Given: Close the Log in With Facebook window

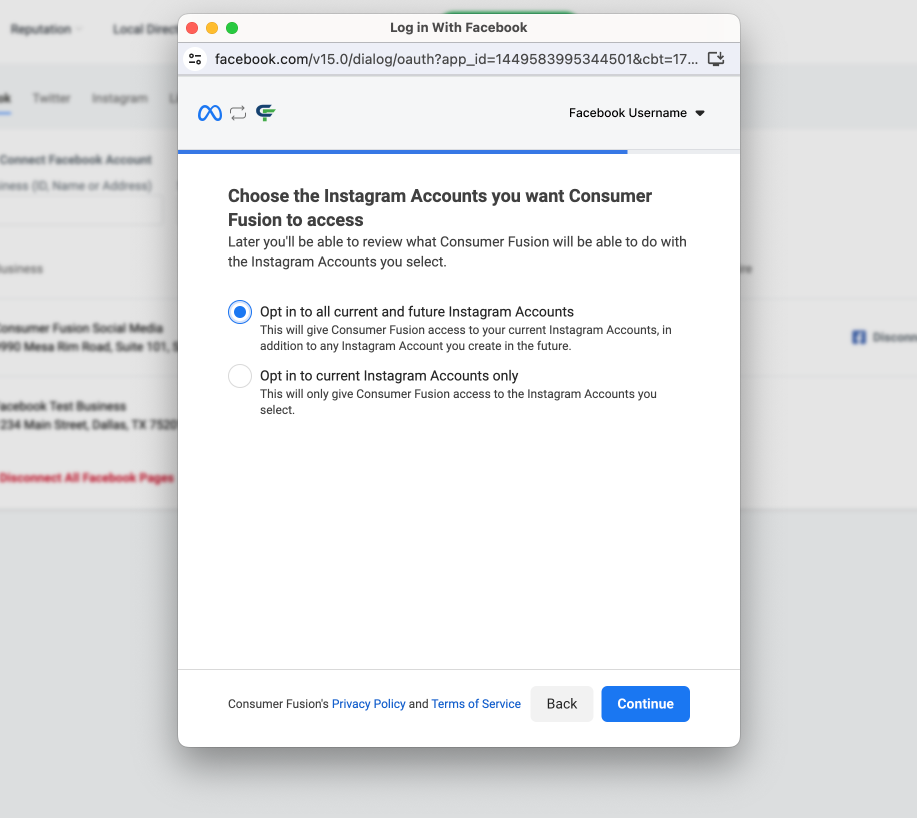Looking at the screenshot, I should (x=192, y=28).
